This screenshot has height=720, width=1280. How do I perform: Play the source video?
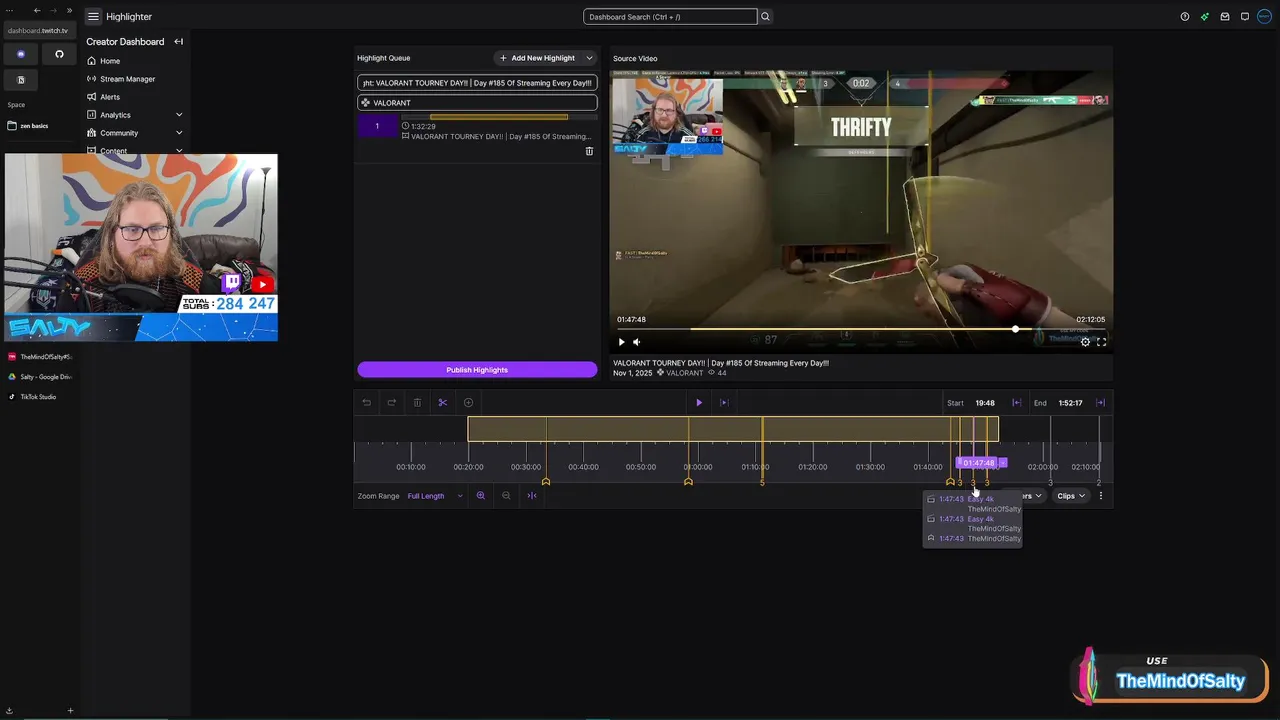621,342
